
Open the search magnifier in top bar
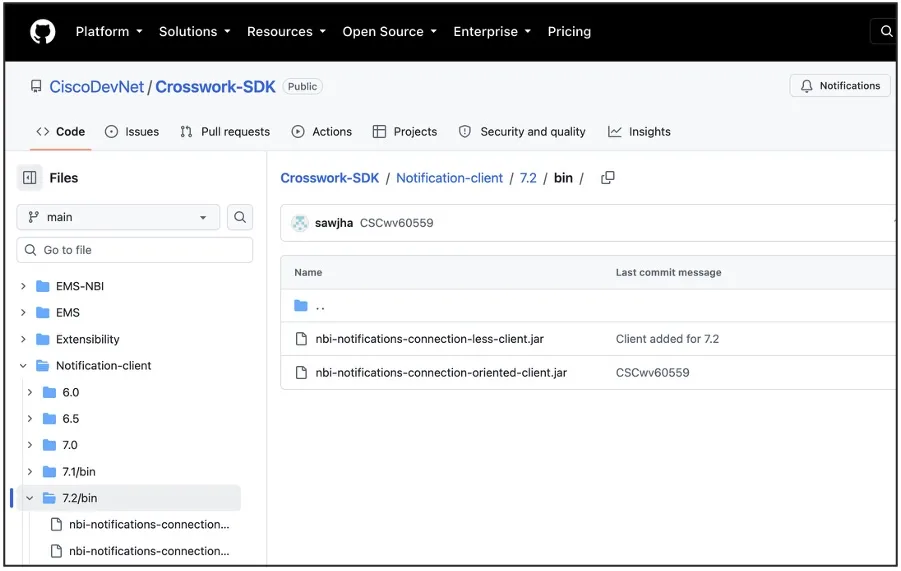[x=885, y=31]
